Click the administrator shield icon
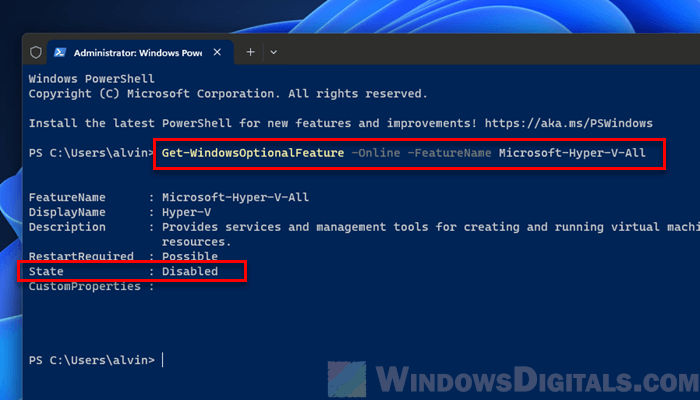This screenshot has height=400, width=700. [36, 52]
